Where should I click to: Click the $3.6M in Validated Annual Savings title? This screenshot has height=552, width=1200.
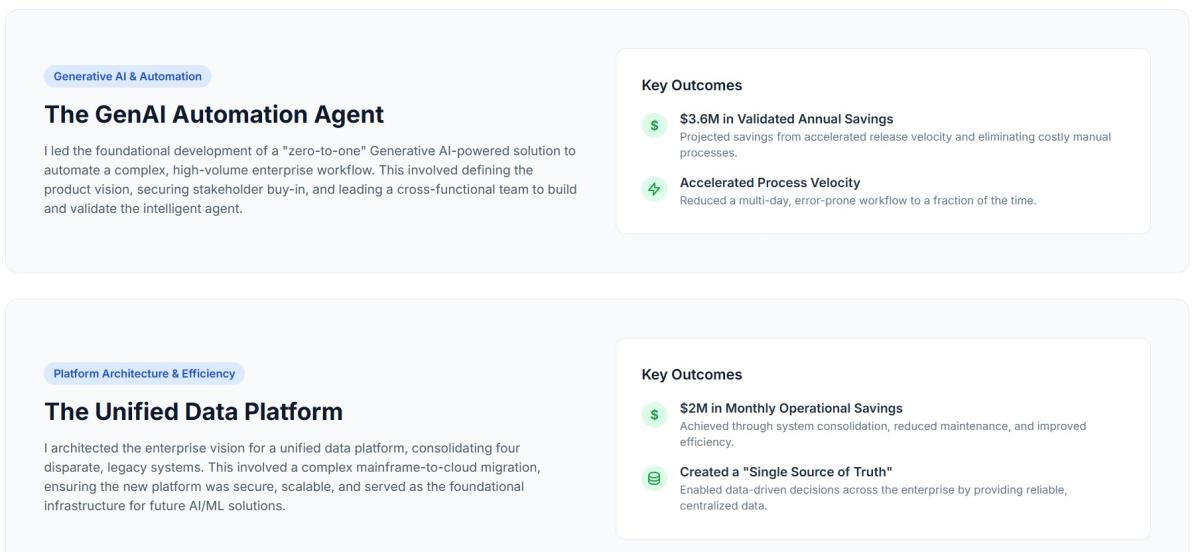[x=786, y=120]
